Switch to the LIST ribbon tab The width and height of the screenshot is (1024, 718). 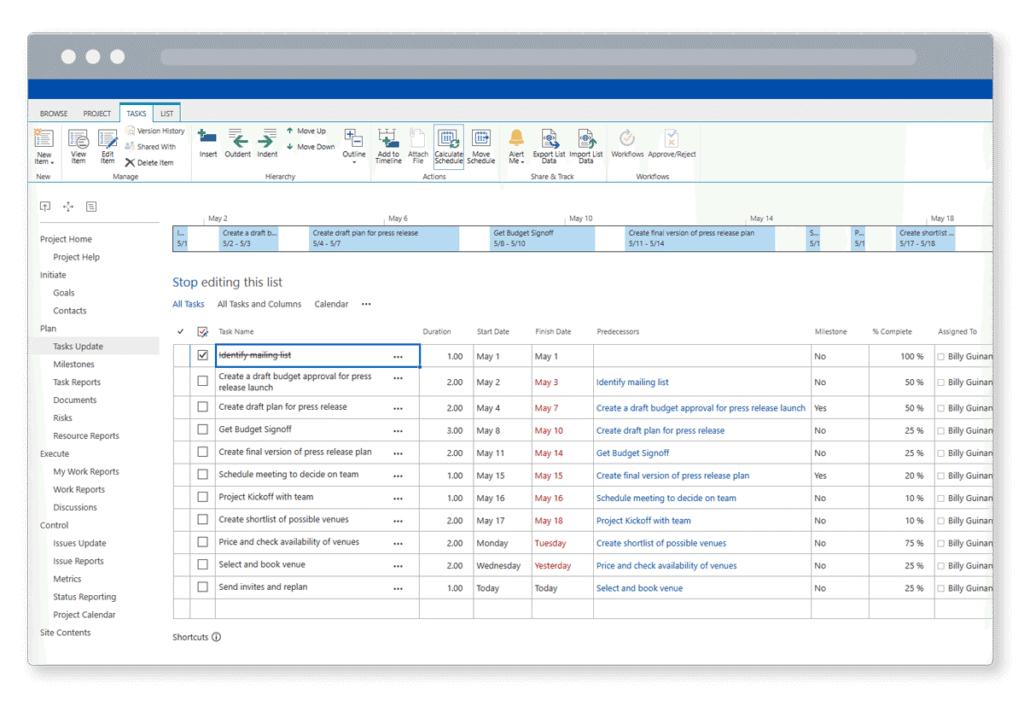[167, 113]
